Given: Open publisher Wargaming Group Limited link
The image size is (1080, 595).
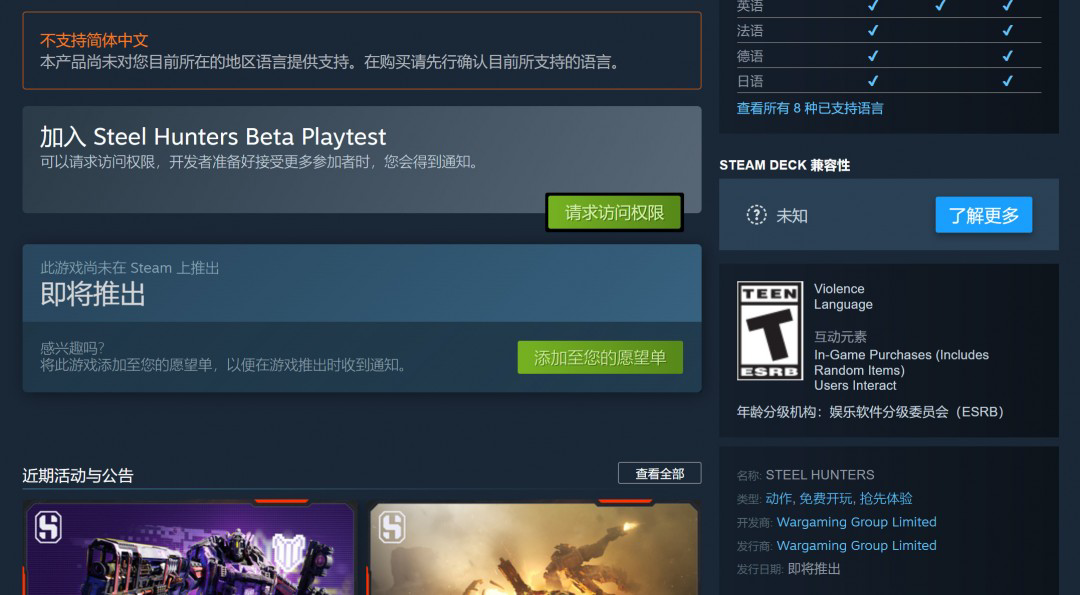Looking at the screenshot, I should tap(856, 545).
